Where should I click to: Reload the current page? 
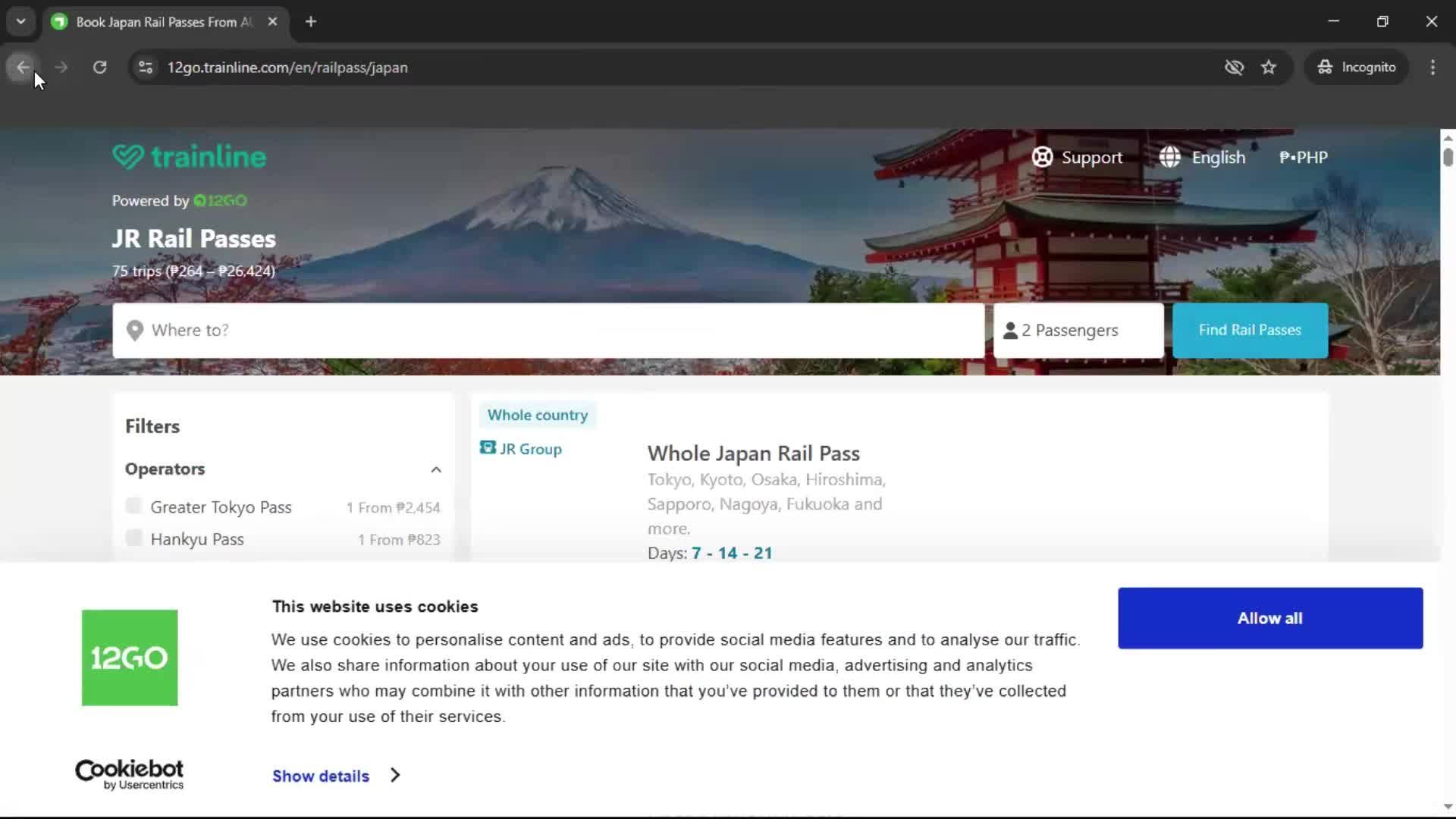(x=99, y=67)
